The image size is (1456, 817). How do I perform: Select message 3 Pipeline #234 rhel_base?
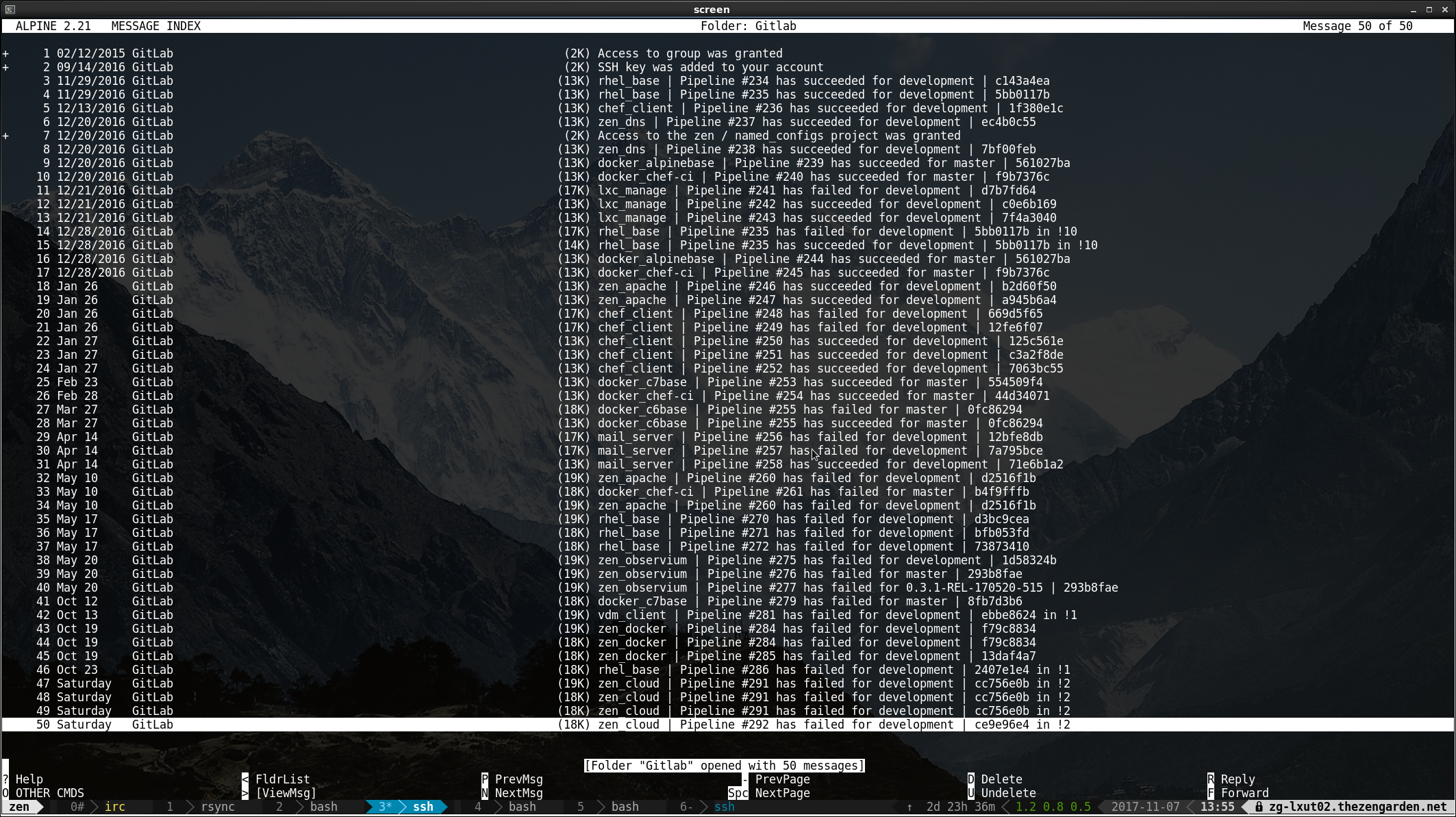click(728, 81)
